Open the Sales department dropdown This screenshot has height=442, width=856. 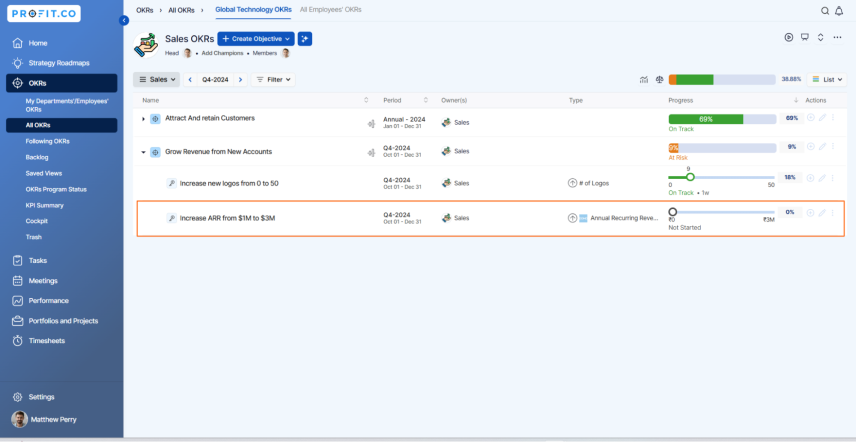coord(157,80)
